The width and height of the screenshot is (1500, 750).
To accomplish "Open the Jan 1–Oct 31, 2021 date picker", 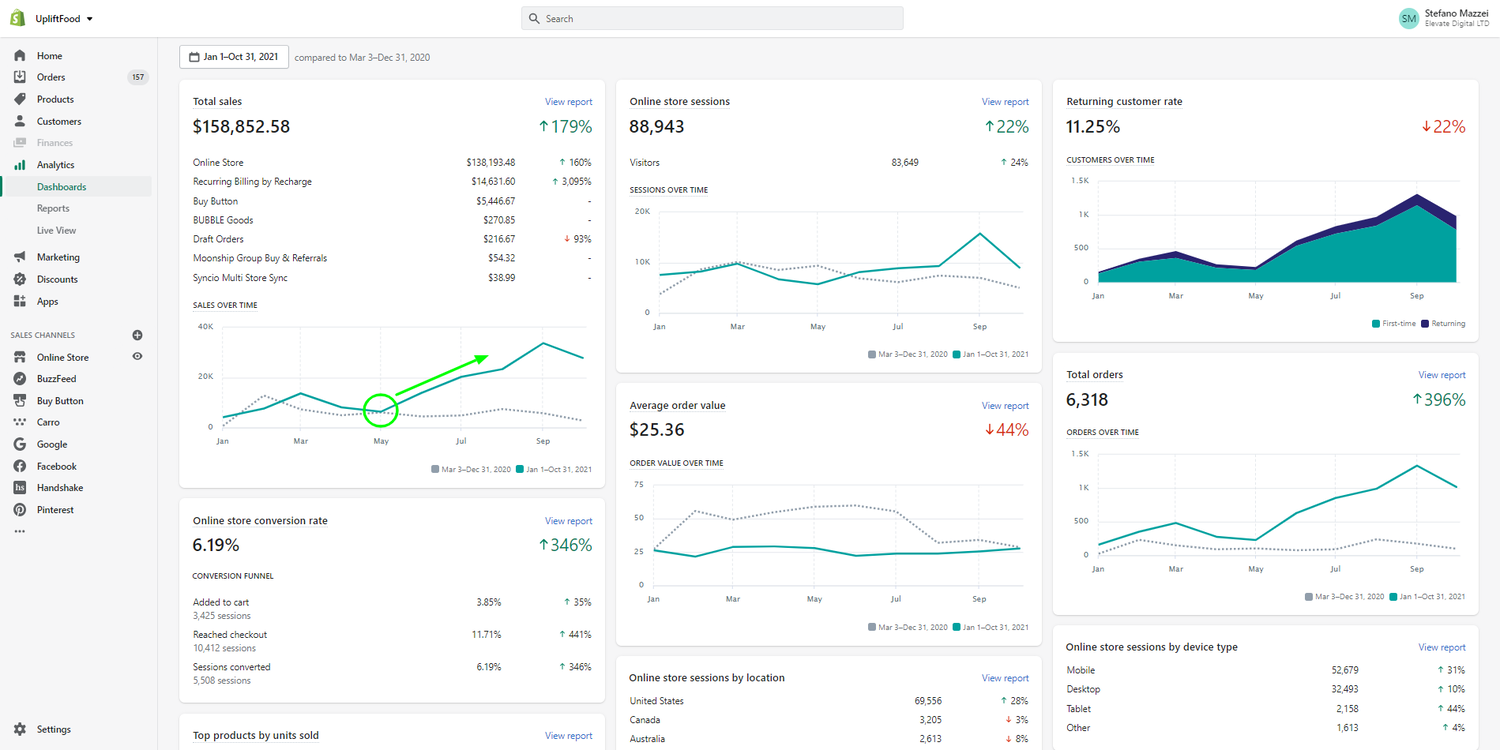I will [234, 57].
